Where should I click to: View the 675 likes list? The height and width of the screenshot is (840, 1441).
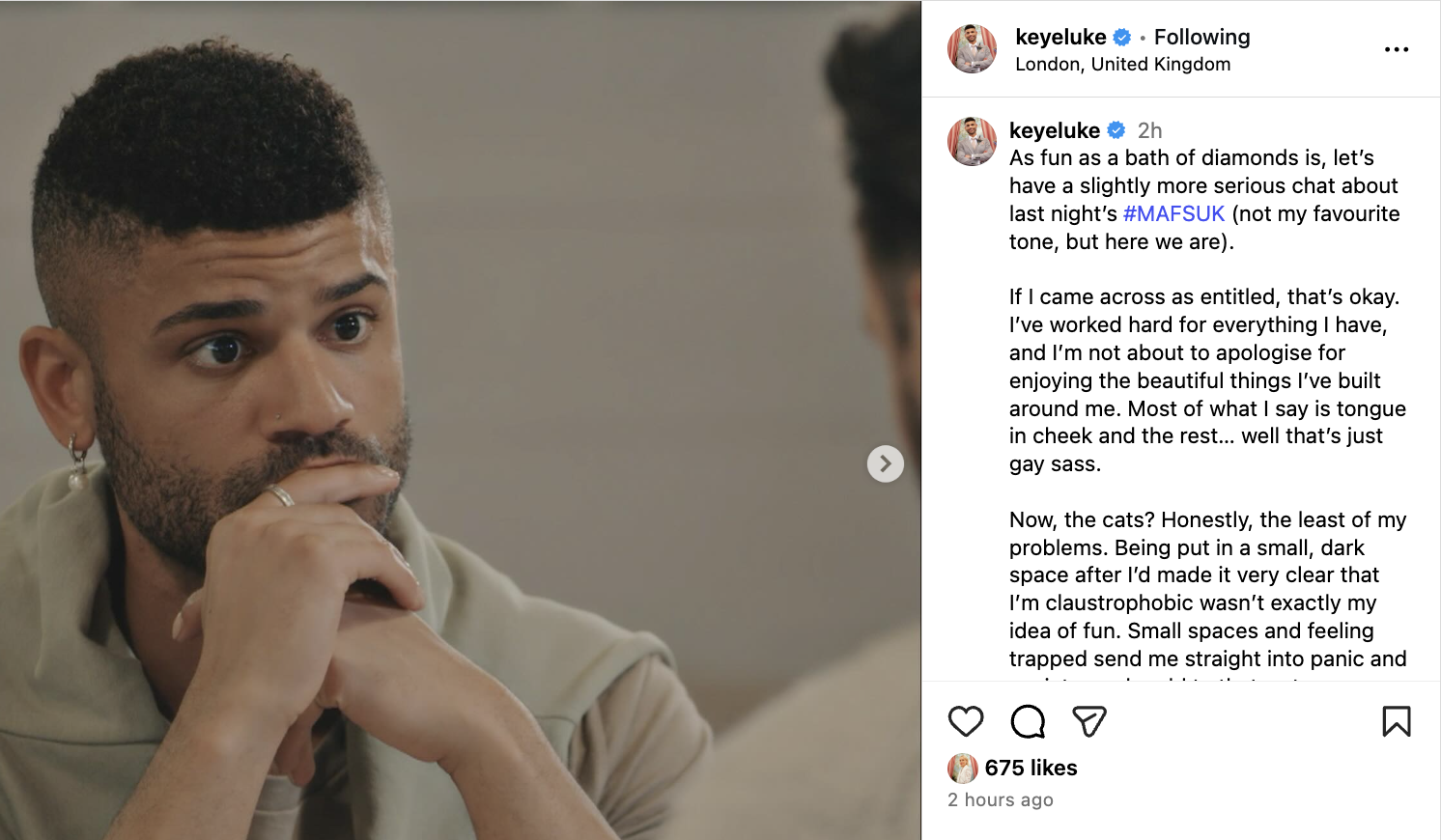1031,768
